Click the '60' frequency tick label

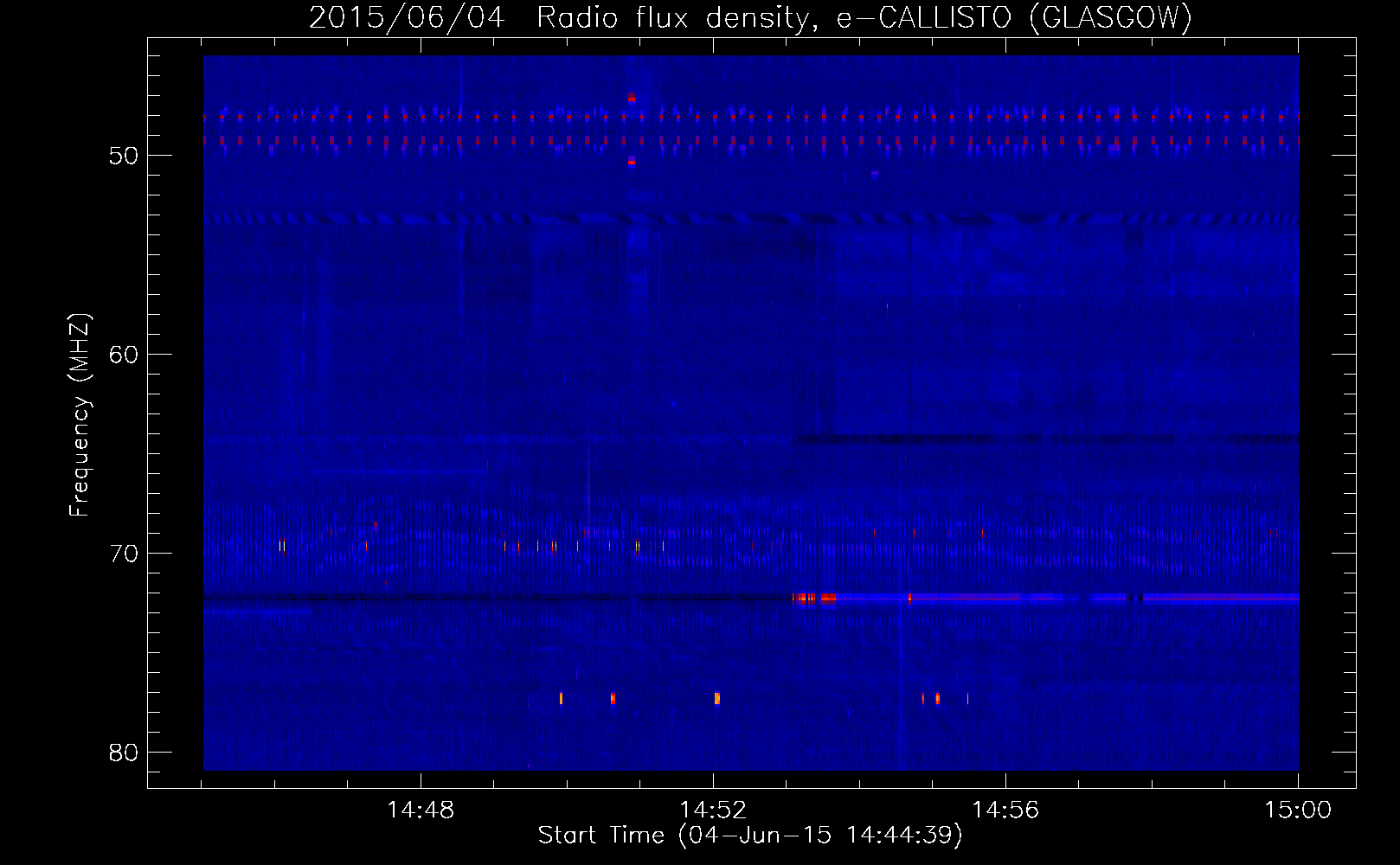point(124,355)
